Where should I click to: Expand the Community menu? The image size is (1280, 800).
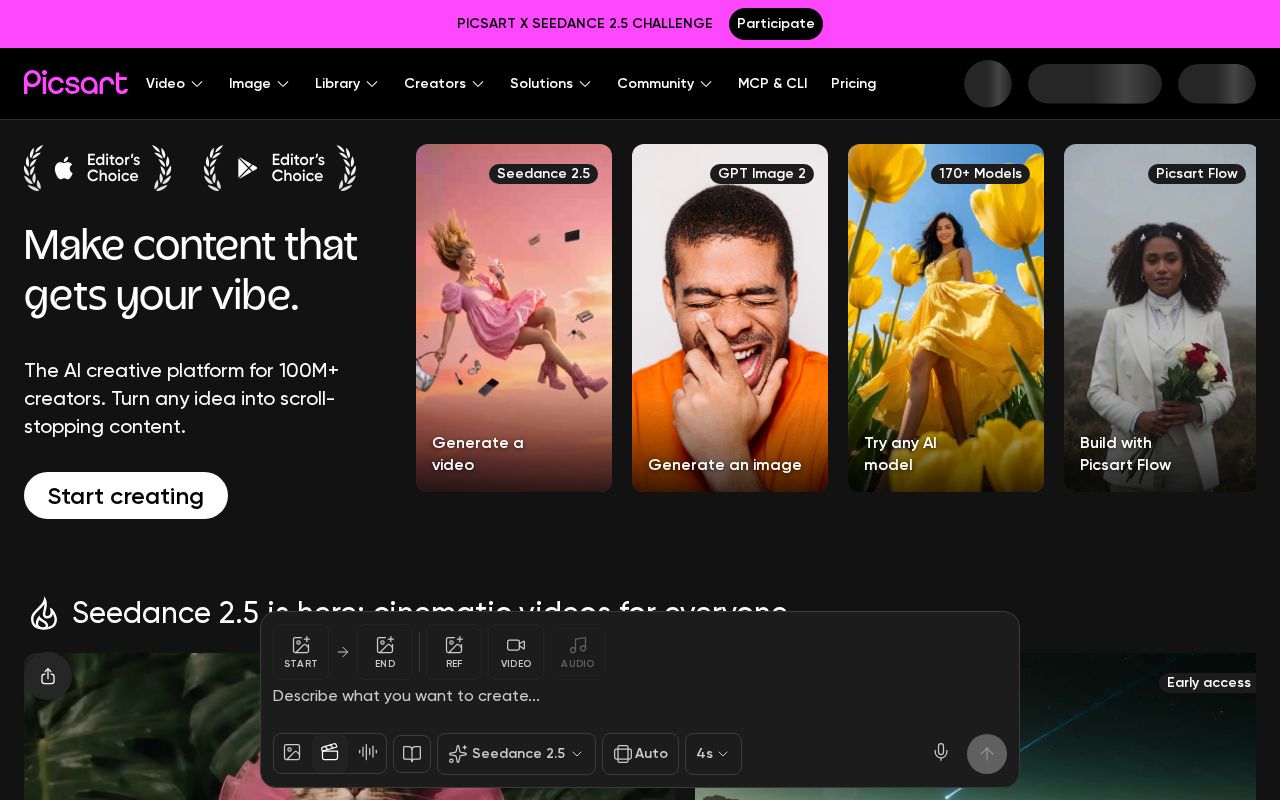tap(665, 84)
